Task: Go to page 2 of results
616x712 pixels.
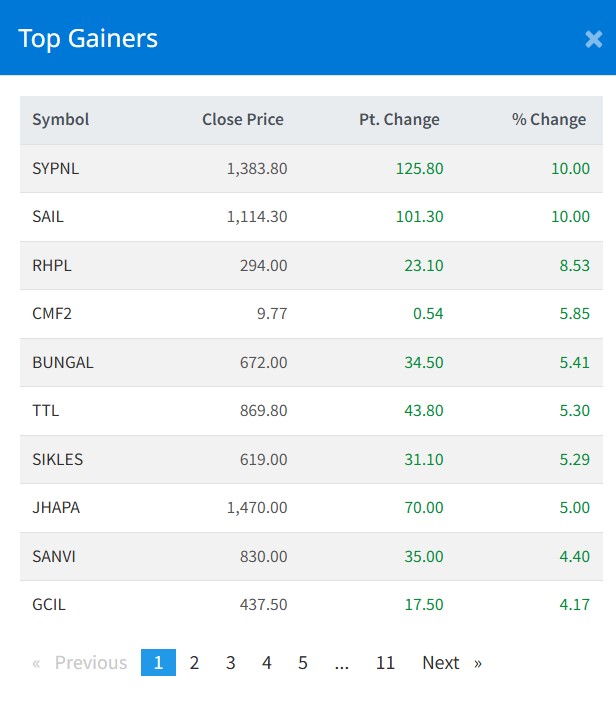Action: [x=194, y=663]
